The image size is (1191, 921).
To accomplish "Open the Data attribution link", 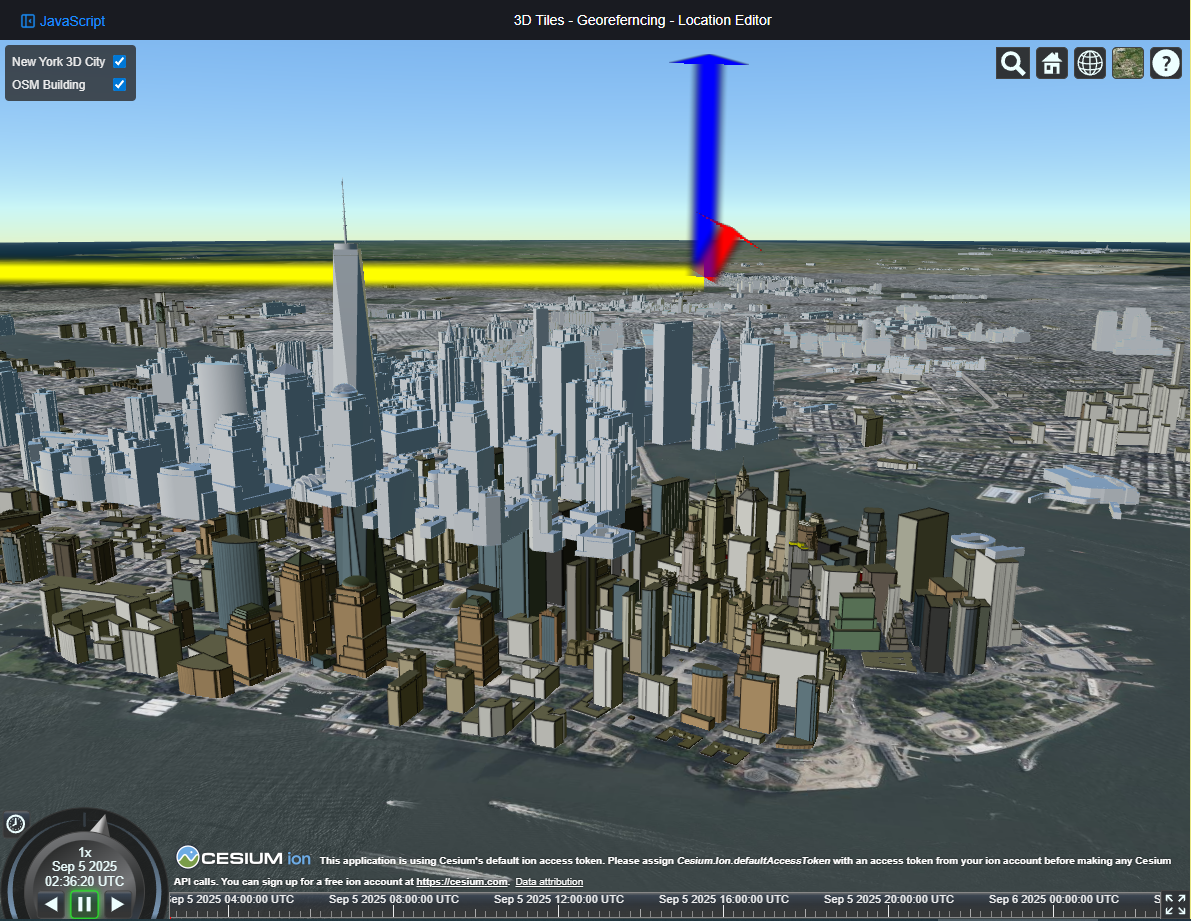I will point(549,882).
